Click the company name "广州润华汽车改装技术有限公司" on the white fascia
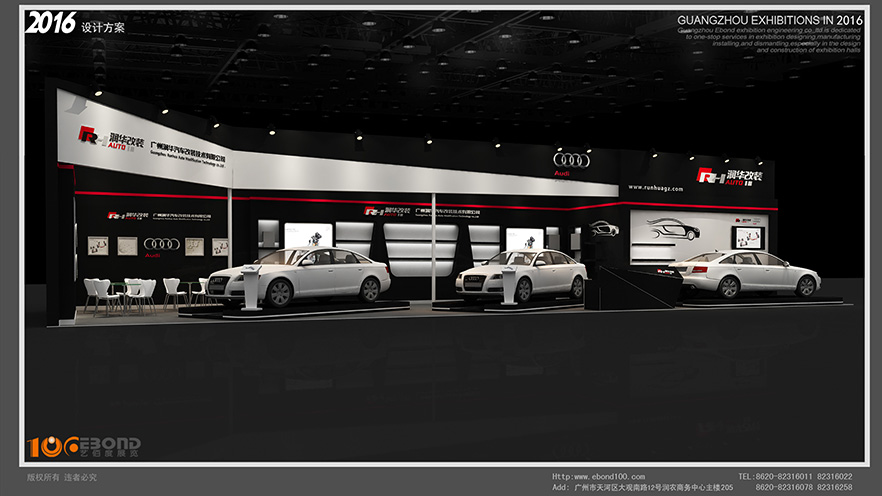Viewport: 882px width, 496px height. click(188, 153)
